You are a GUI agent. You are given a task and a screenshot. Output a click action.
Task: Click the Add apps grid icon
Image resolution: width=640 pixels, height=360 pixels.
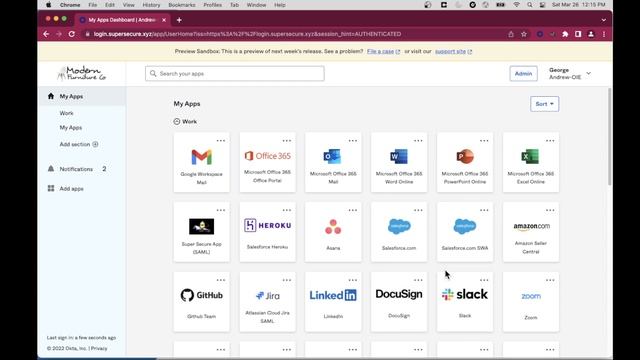[51, 188]
